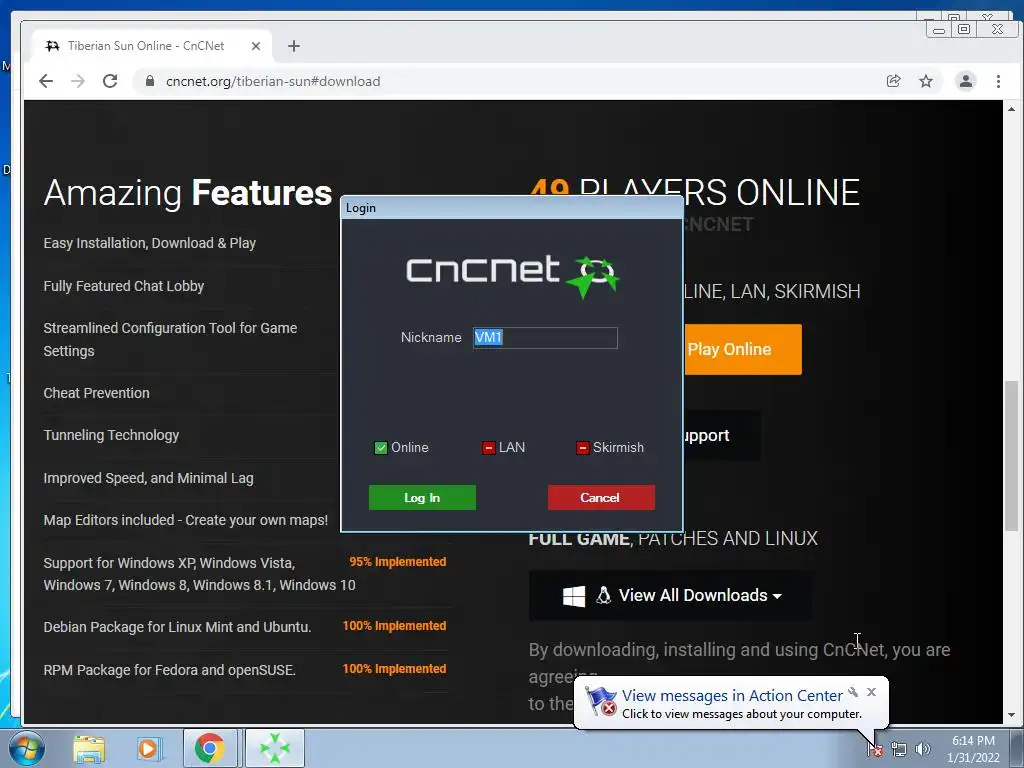1024x768 pixels.
Task: Bookmark this page with the star icon
Action: tap(926, 81)
